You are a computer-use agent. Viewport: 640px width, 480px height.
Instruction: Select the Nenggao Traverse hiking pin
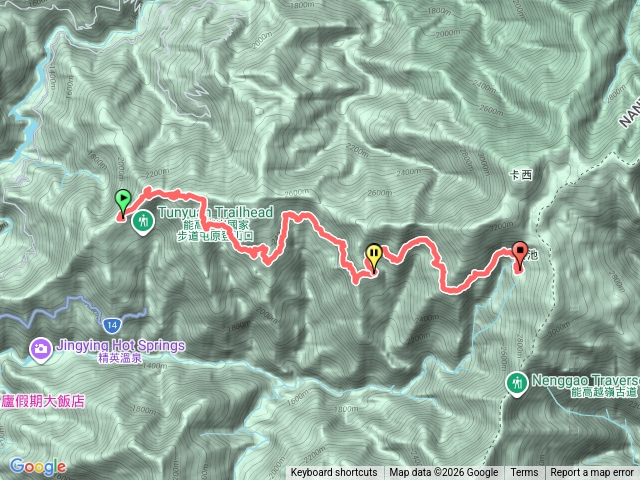point(517,384)
